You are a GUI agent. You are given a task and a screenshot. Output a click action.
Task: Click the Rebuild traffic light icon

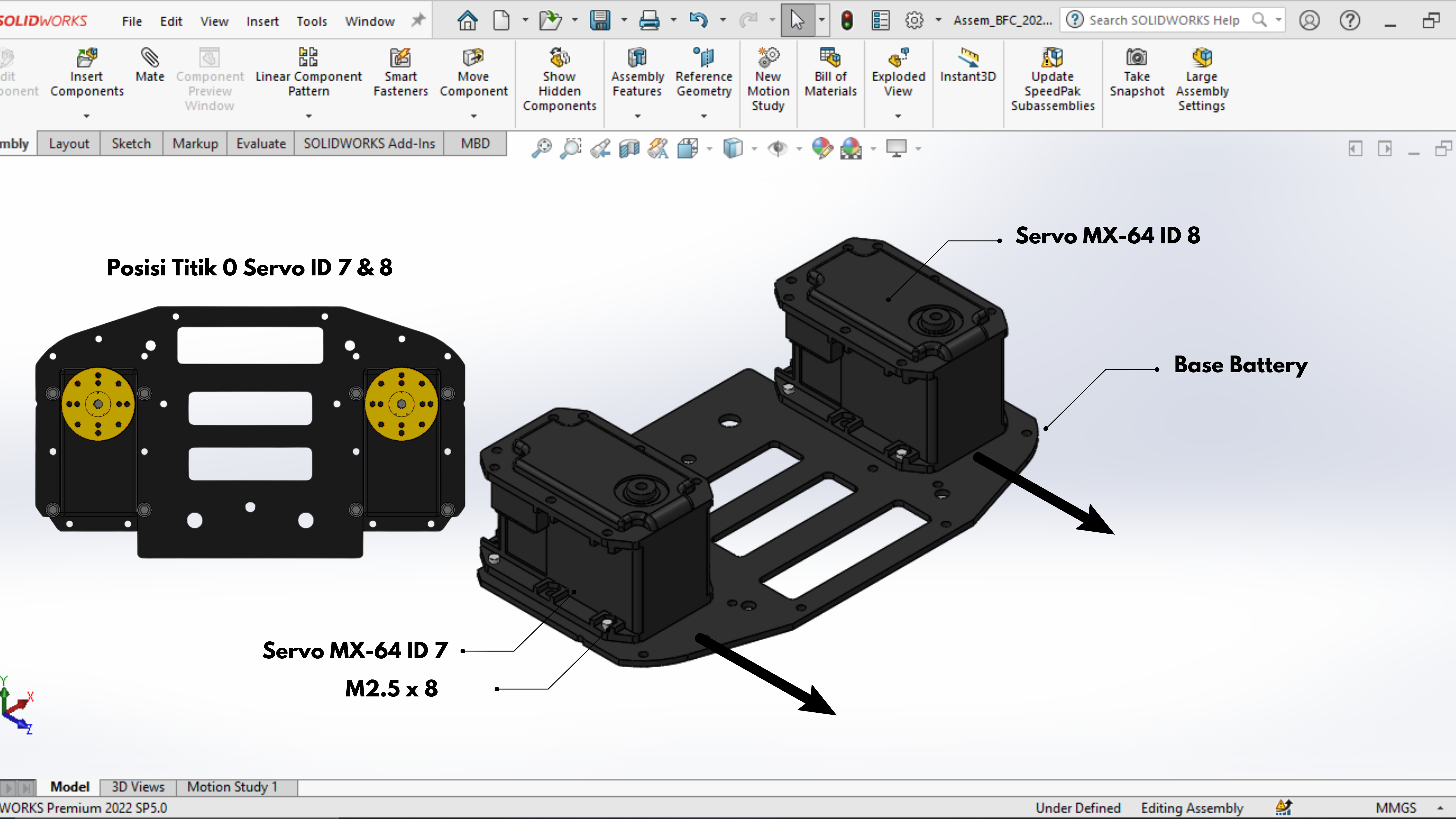click(x=847, y=21)
